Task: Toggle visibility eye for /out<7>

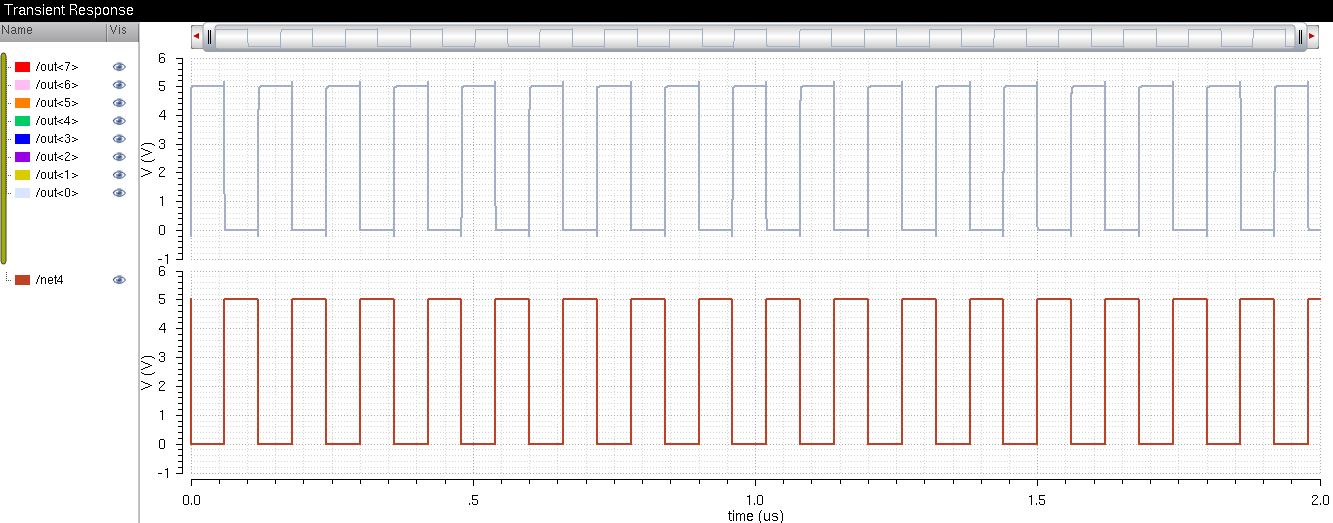Action: (x=119, y=67)
